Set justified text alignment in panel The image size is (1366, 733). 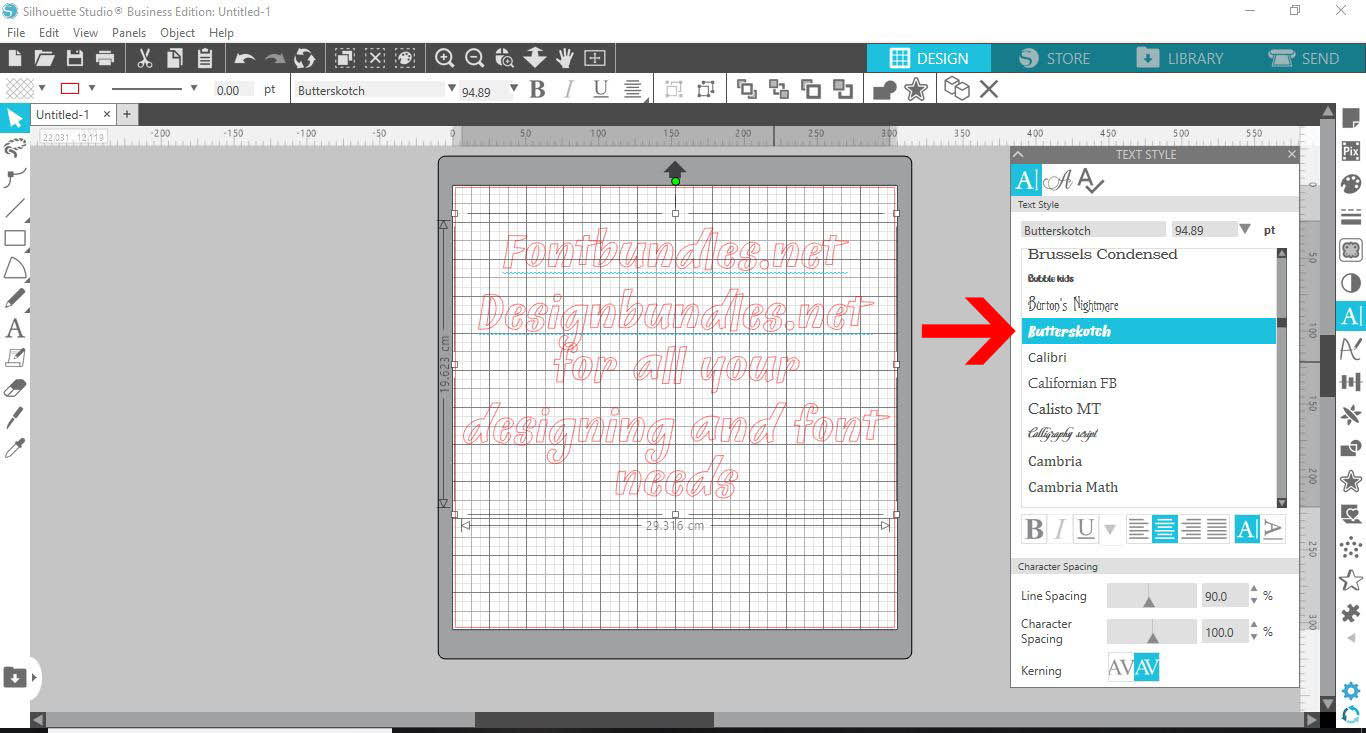(x=1216, y=530)
